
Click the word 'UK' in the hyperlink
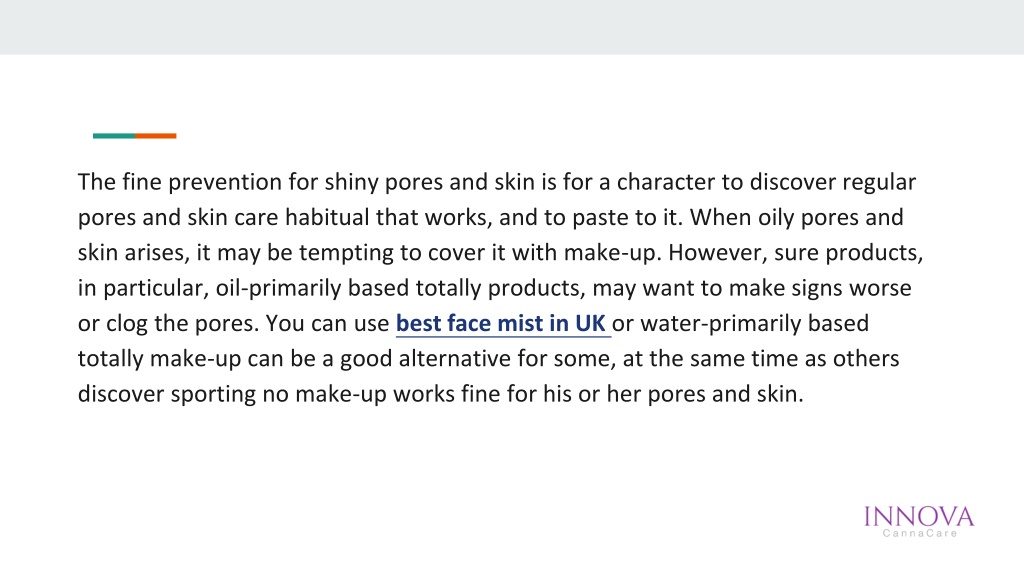pyautogui.click(x=590, y=323)
